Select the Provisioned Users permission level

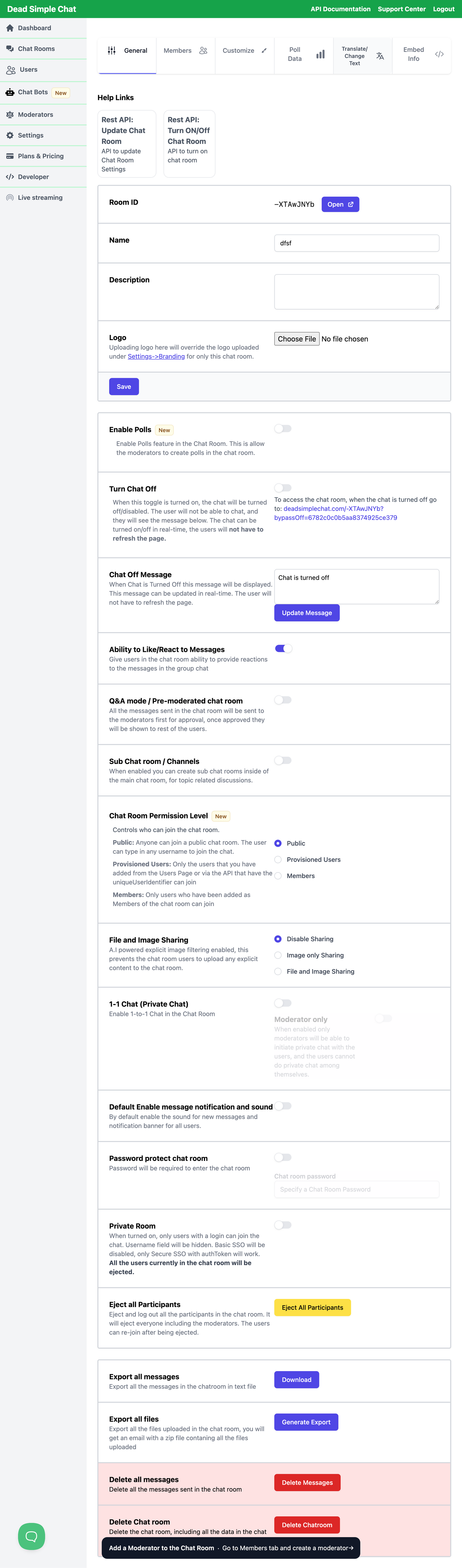[277, 859]
